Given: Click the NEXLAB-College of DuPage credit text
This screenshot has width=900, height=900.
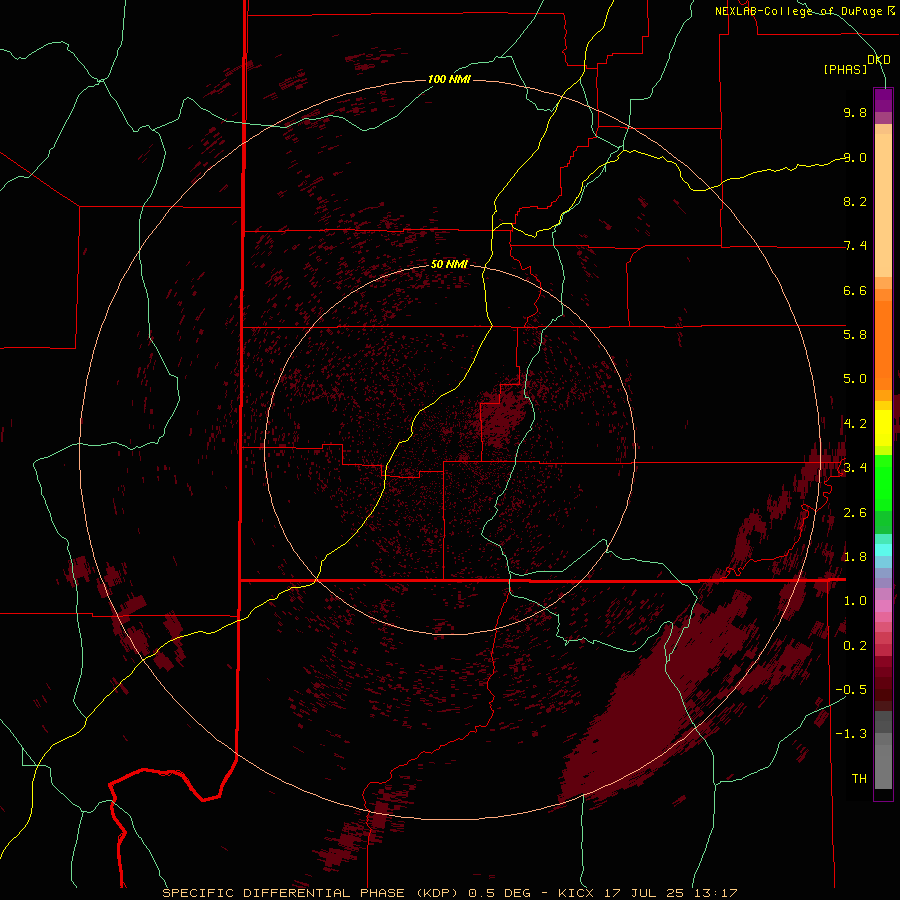Looking at the screenshot, I should click(x=800, y=11).
